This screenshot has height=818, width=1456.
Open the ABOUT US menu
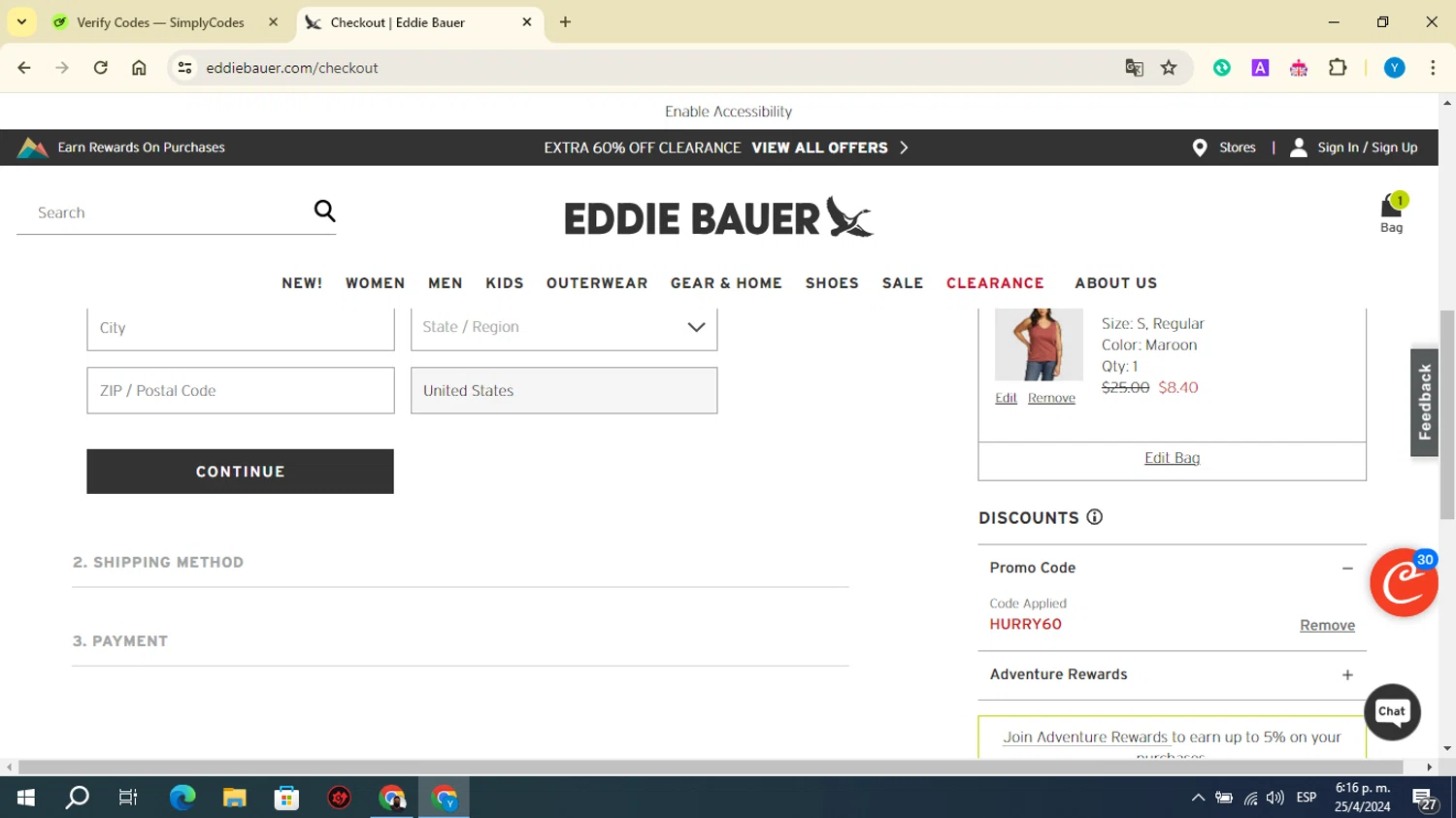pyautogui.click(x=1116, y=283)
